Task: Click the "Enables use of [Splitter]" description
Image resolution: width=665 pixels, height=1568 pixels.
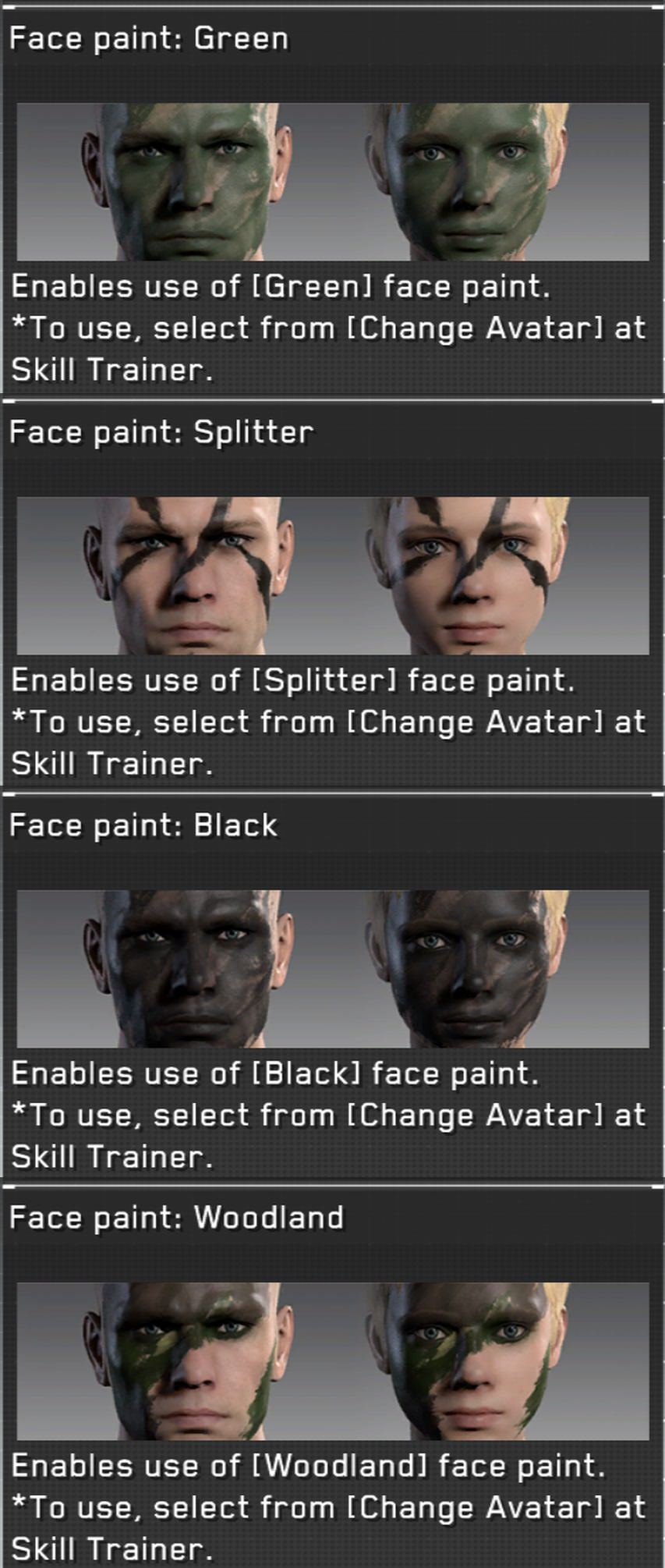Action: (293, 680)
